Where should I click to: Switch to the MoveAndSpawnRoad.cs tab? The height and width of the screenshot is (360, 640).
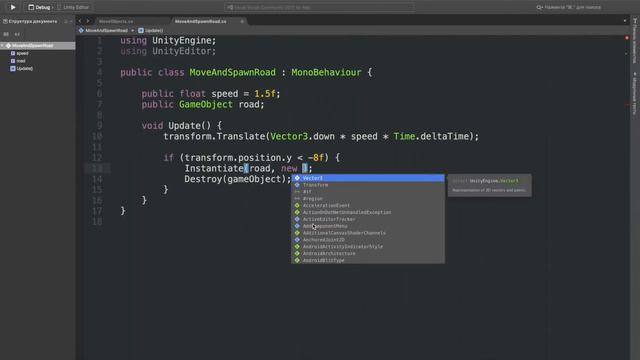(x=201, y=21)
